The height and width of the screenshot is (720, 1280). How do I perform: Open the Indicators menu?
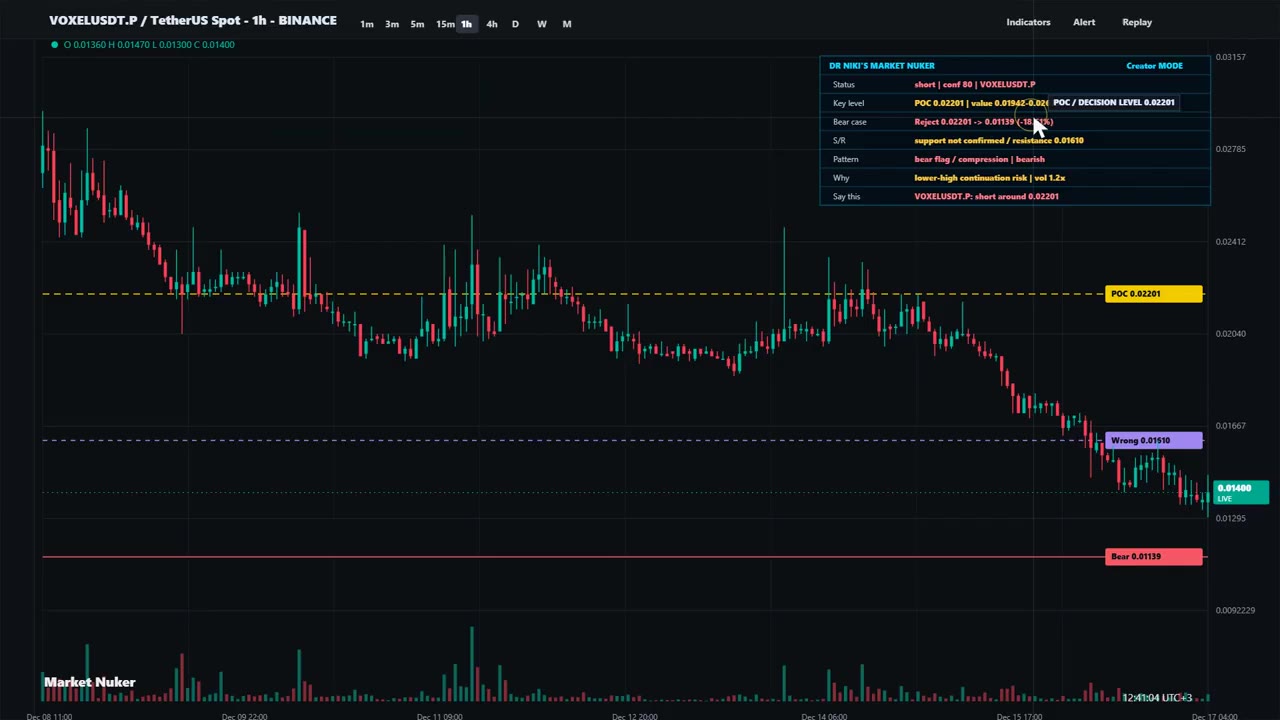pos(1028,22)
